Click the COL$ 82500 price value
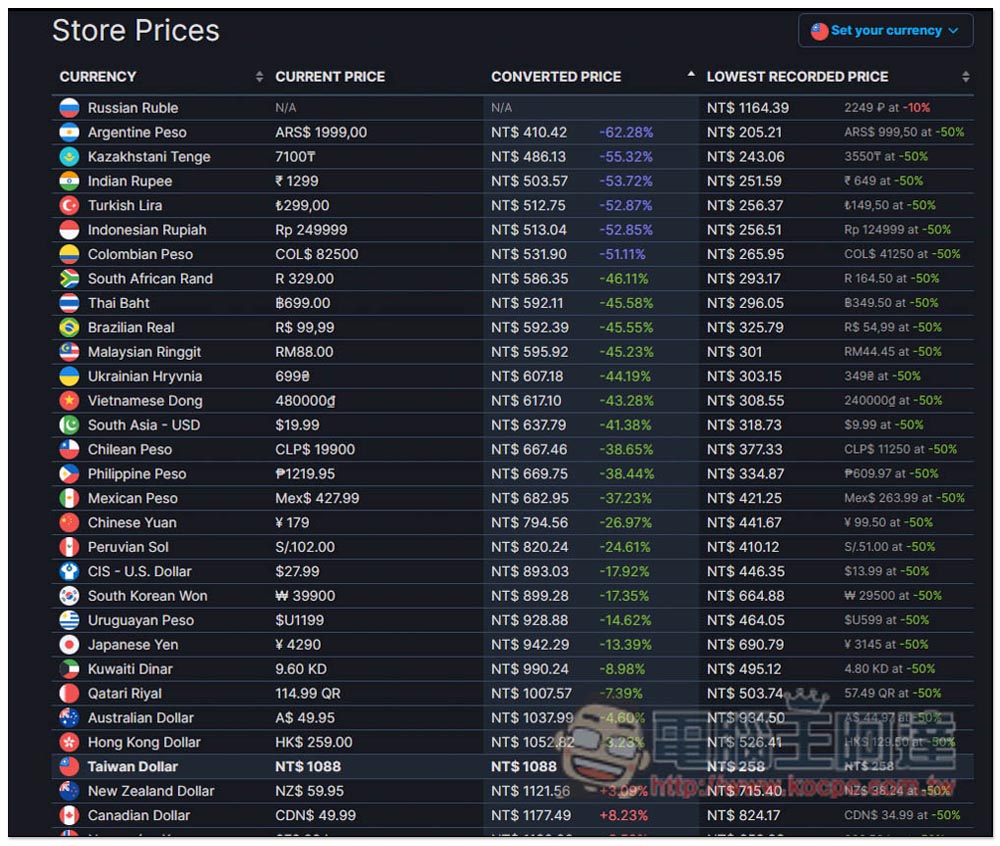The height and width of the screenshot is (846, 1000). tap(316, 254)
